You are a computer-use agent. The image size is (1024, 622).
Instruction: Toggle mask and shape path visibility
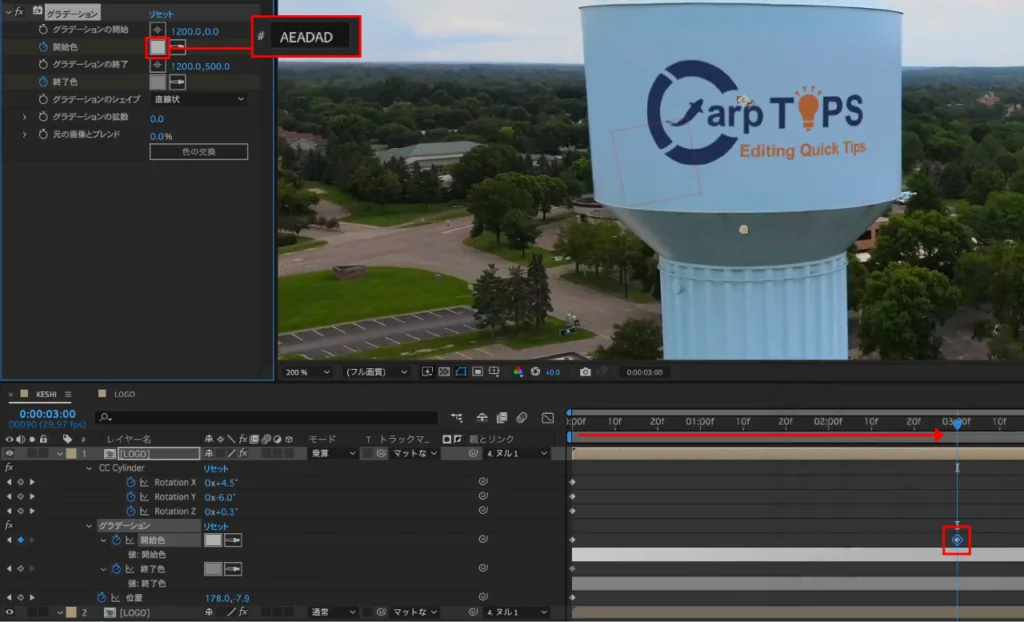click(x=461, y=372)
